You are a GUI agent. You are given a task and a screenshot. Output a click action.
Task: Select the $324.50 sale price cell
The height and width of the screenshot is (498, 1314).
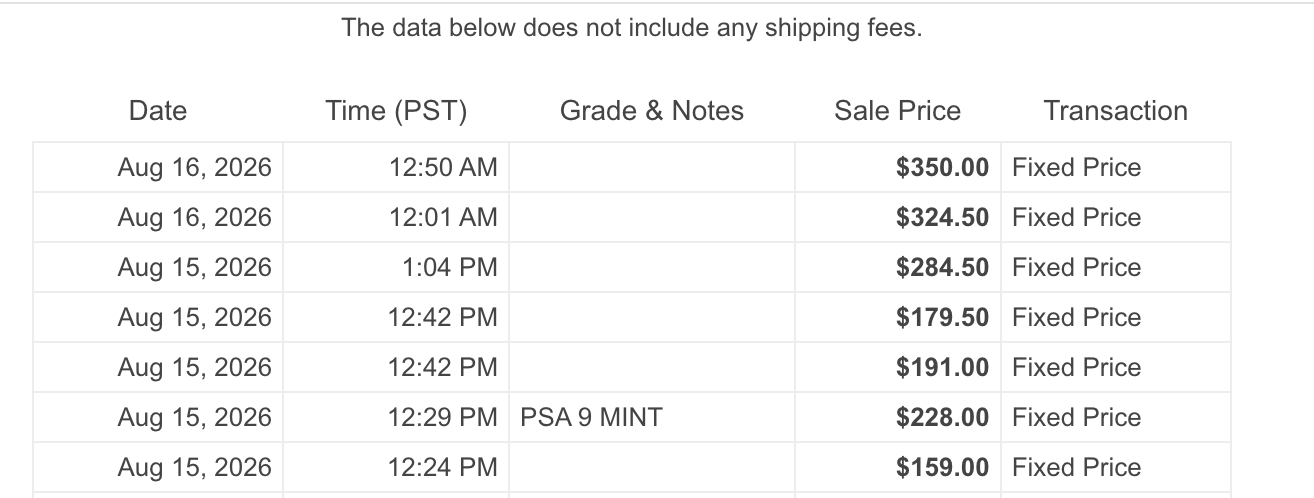898,217
